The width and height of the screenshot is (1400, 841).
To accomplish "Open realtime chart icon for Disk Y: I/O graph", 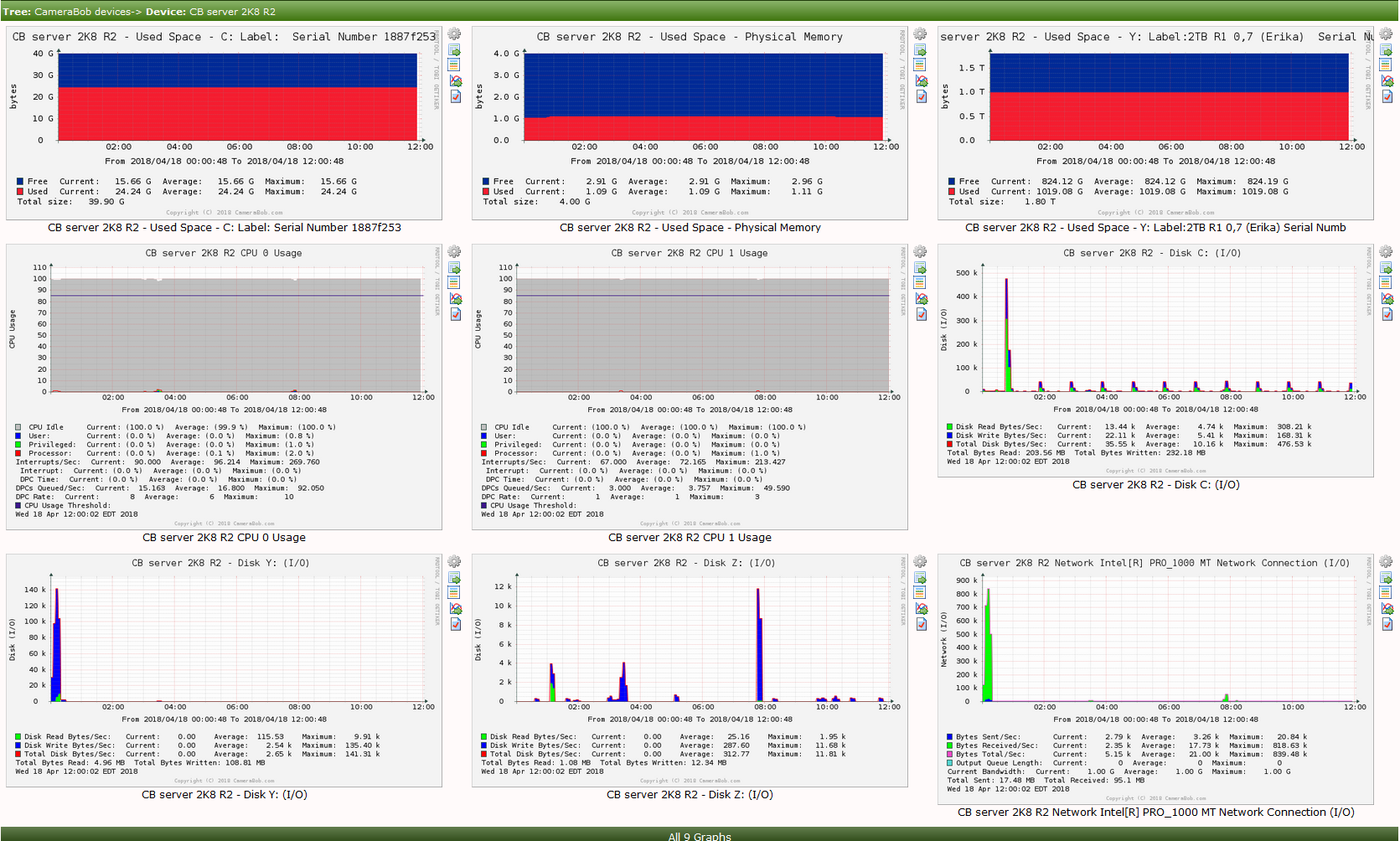I will pyautogui.click(x=455, y=609).
